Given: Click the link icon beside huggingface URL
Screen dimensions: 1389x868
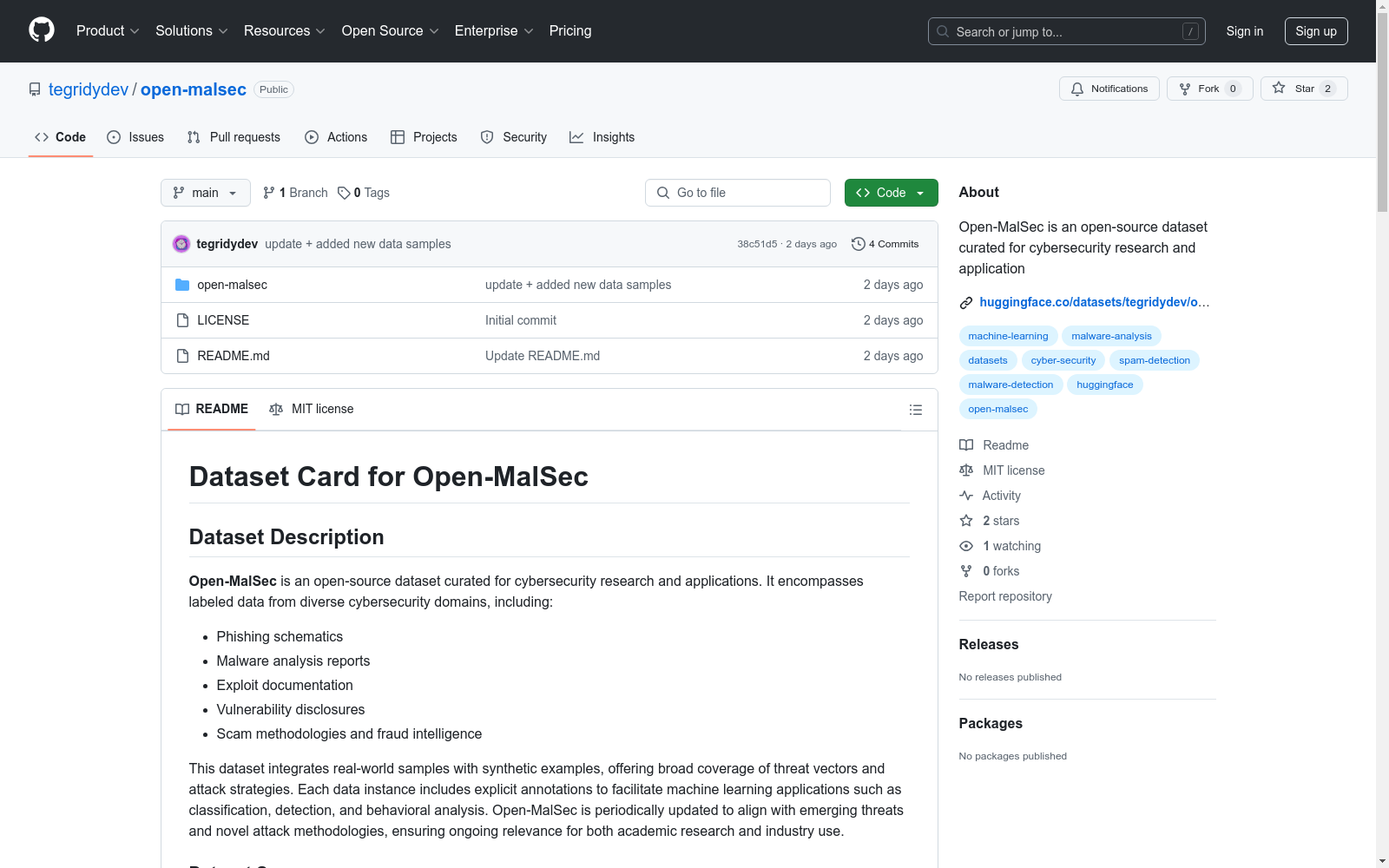Looking at the screenshot, I should coord(966,303).
